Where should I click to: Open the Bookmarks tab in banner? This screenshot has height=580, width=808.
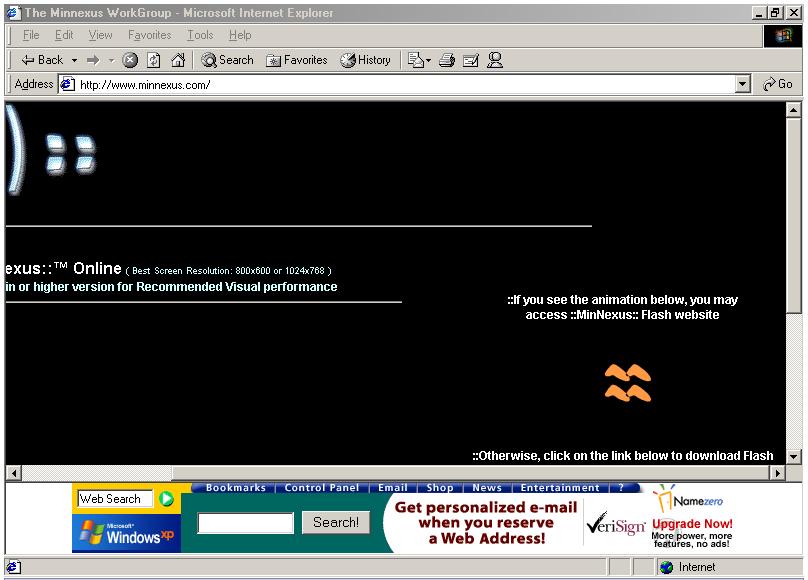(x=235, y=488)
